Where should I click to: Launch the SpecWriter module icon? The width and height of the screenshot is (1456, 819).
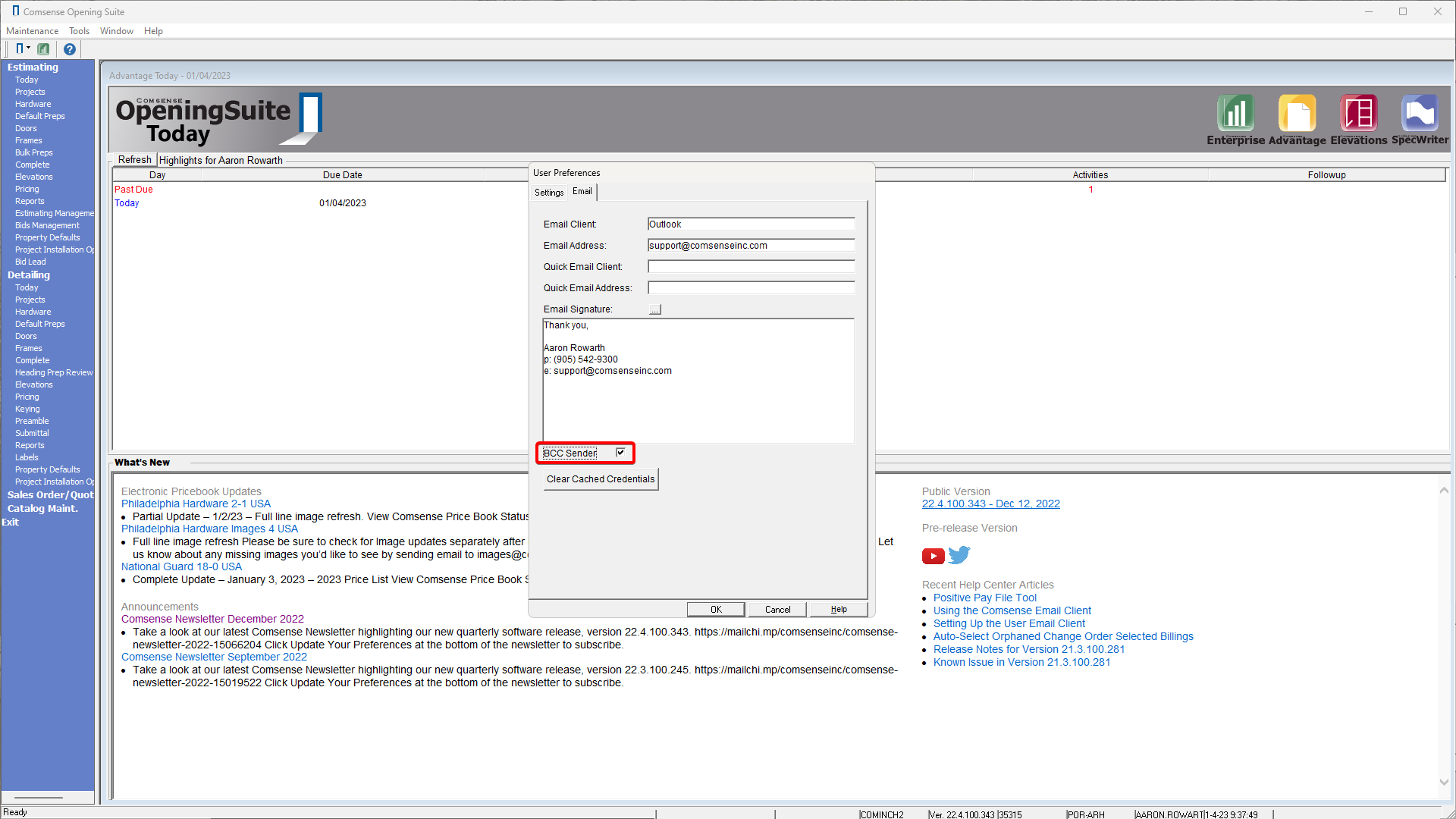1420,114
